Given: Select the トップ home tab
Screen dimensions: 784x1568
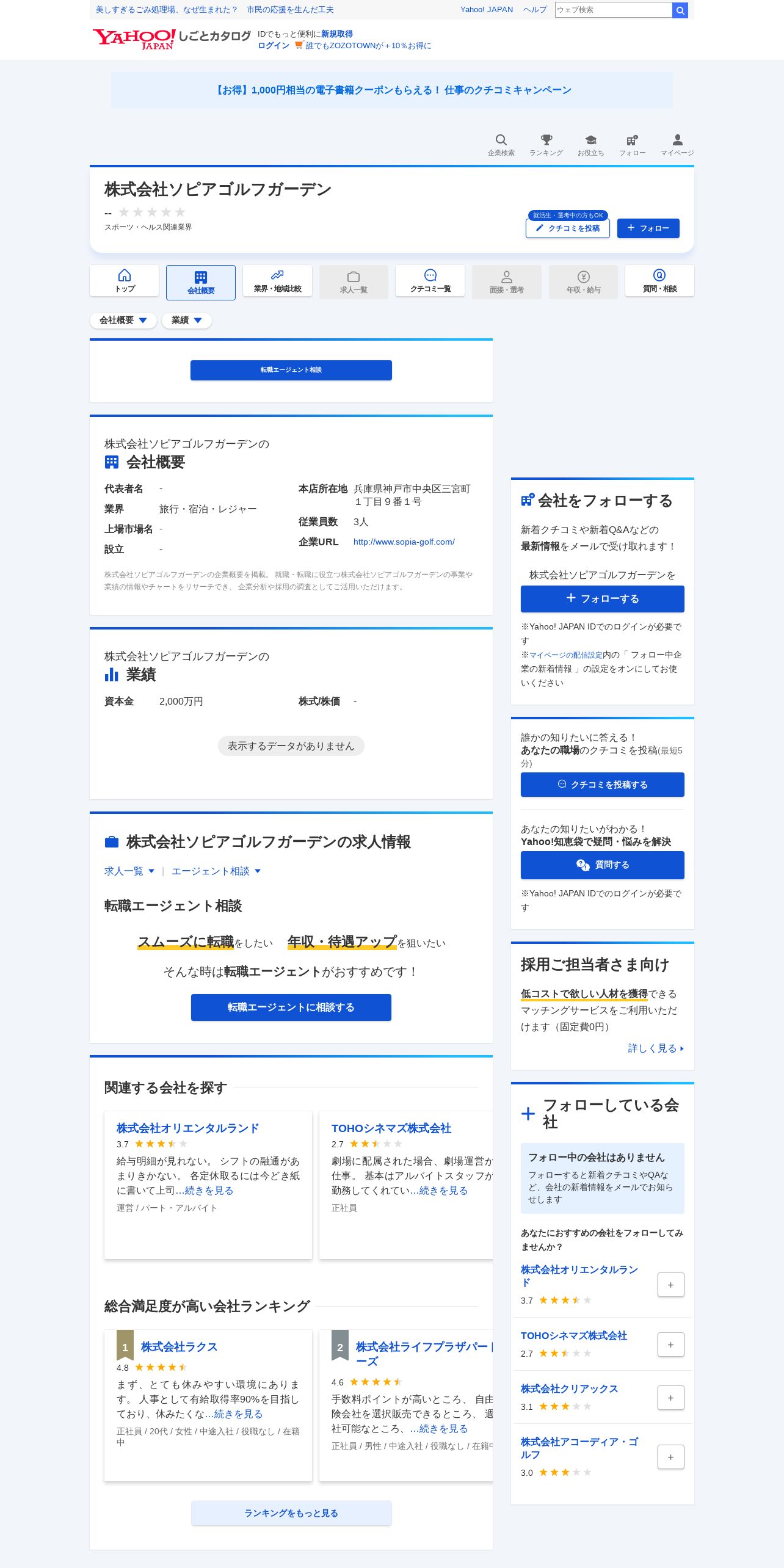Looking at the screenshot, I should 124,281.
